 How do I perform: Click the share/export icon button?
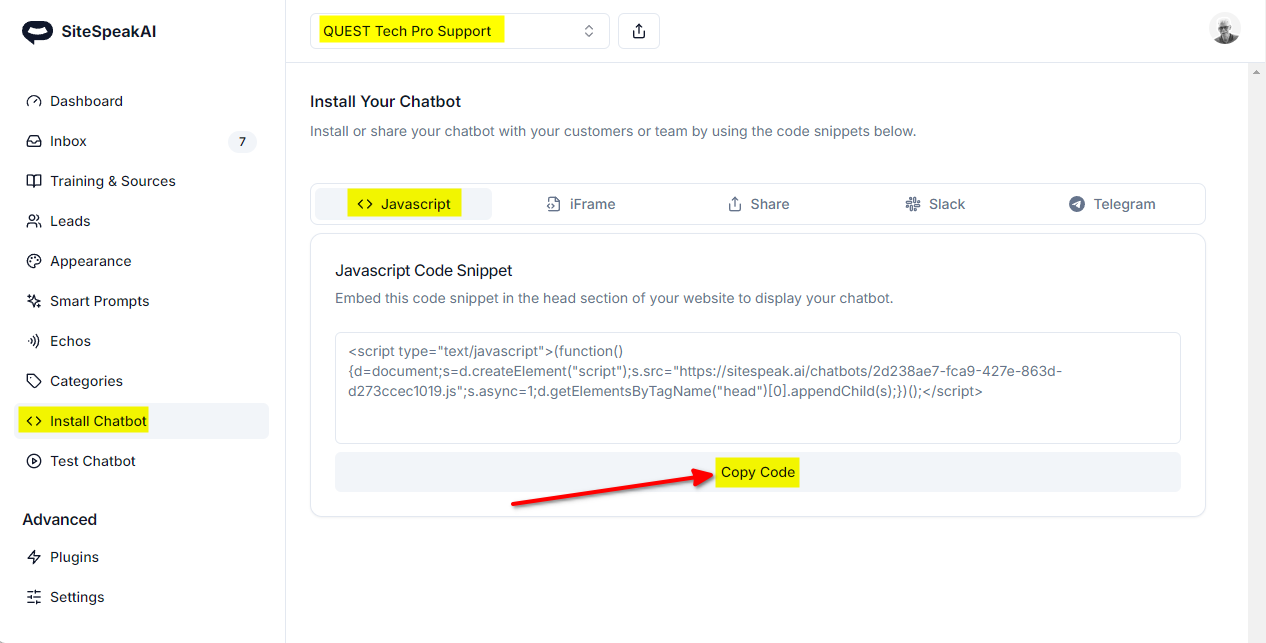tap(639, 31)
